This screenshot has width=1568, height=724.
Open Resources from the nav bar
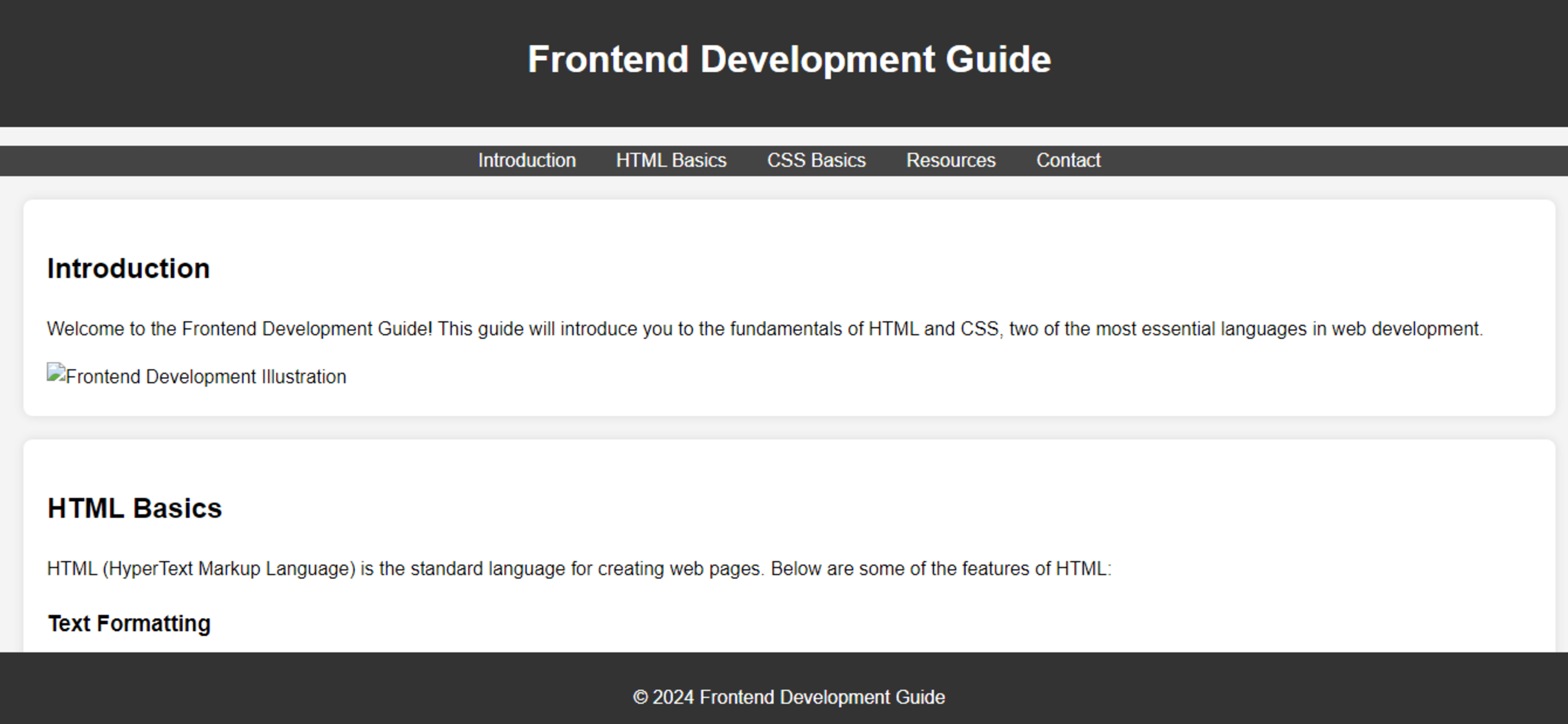click(951, 160)
